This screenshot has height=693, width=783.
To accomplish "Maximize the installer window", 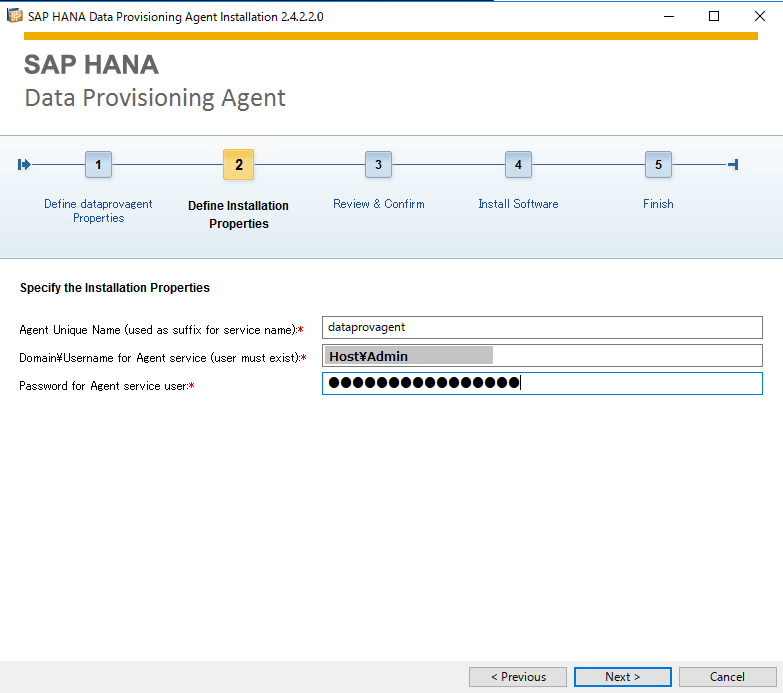I will click(714, 16).
